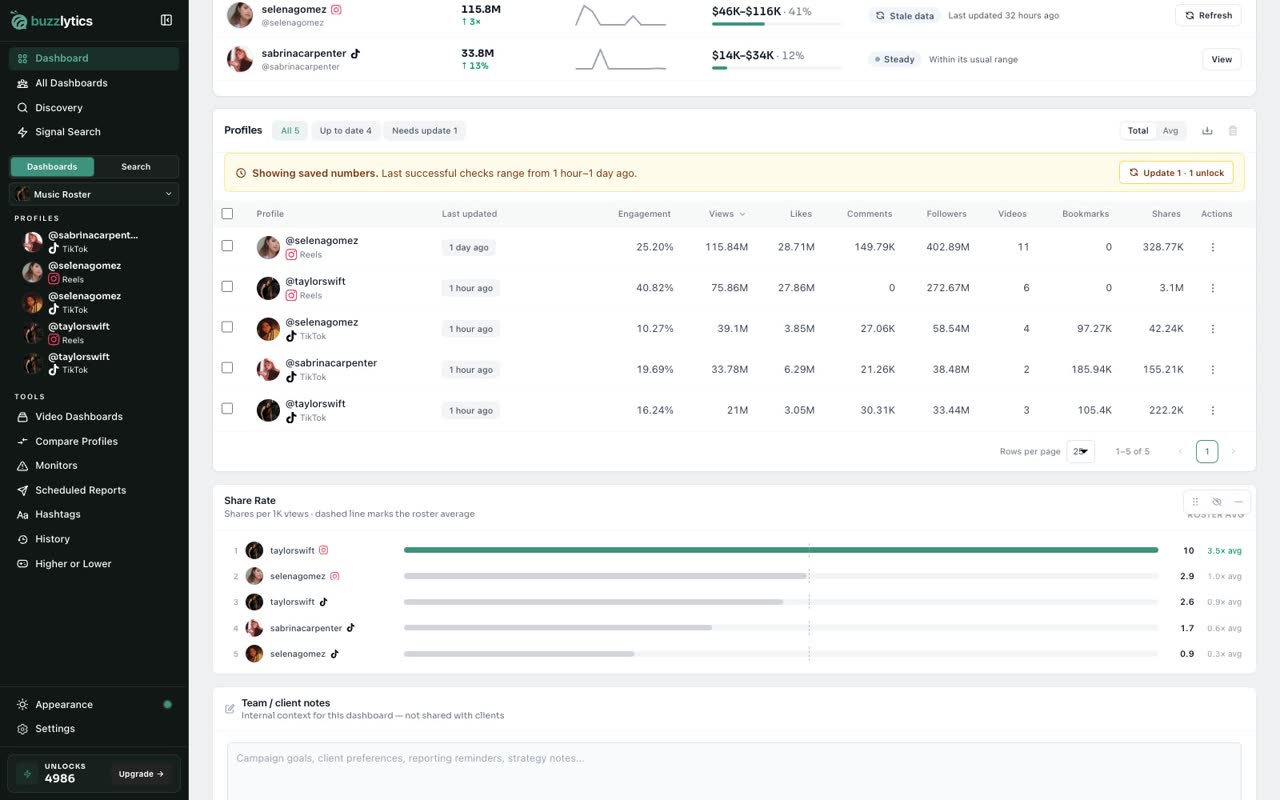Click the Team / client notes edit icon
The image size is (1280, 800).
[230, 709]
